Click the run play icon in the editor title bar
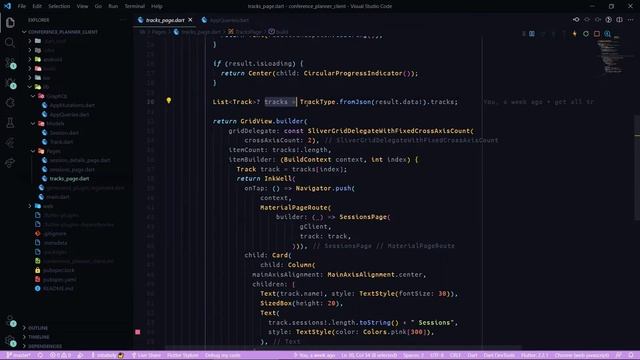 609,20
